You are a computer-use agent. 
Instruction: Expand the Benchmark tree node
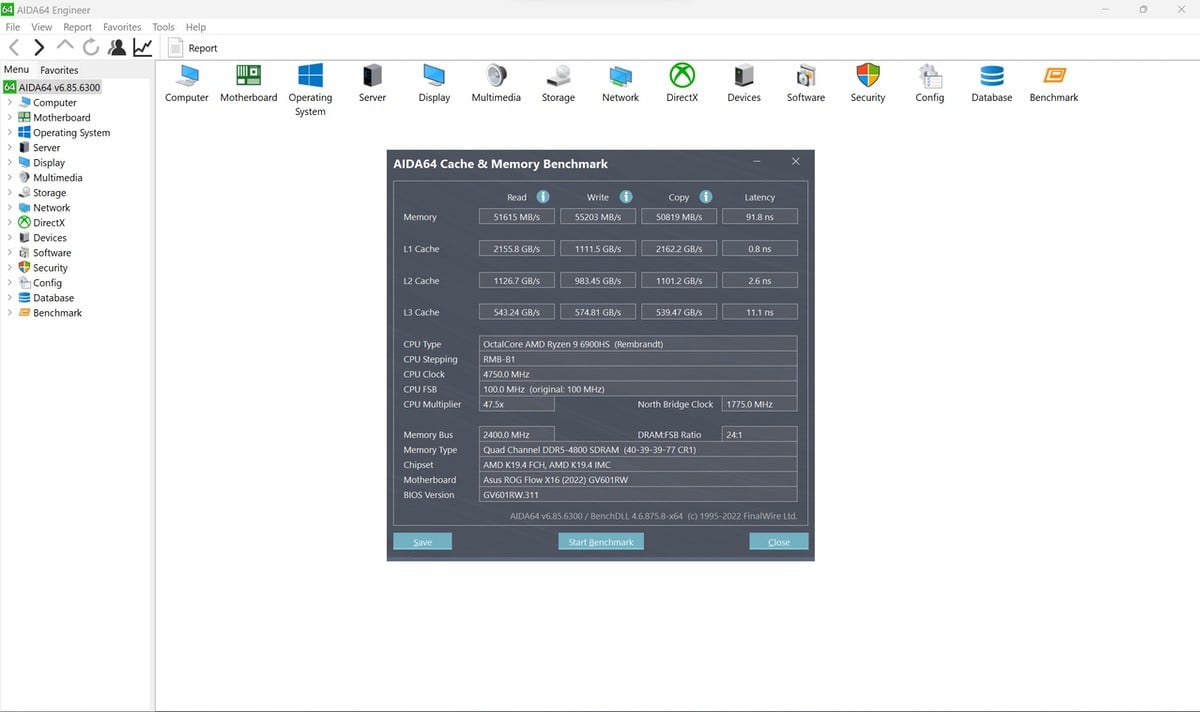(x=10, y=312)
